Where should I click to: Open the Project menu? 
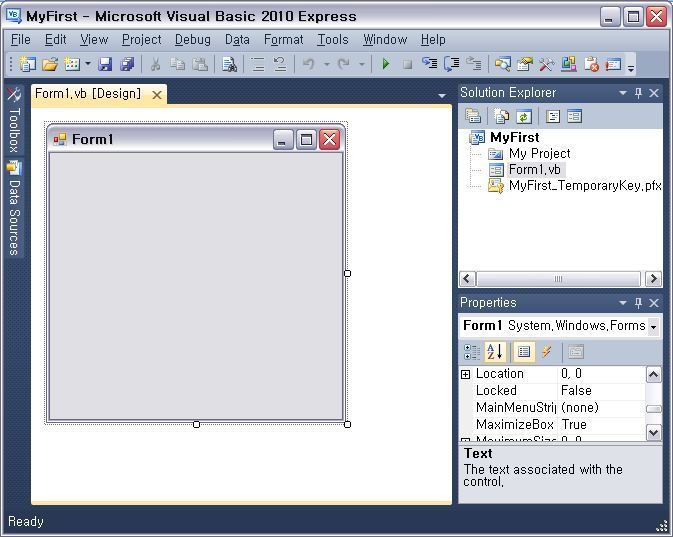pos(142,39)
